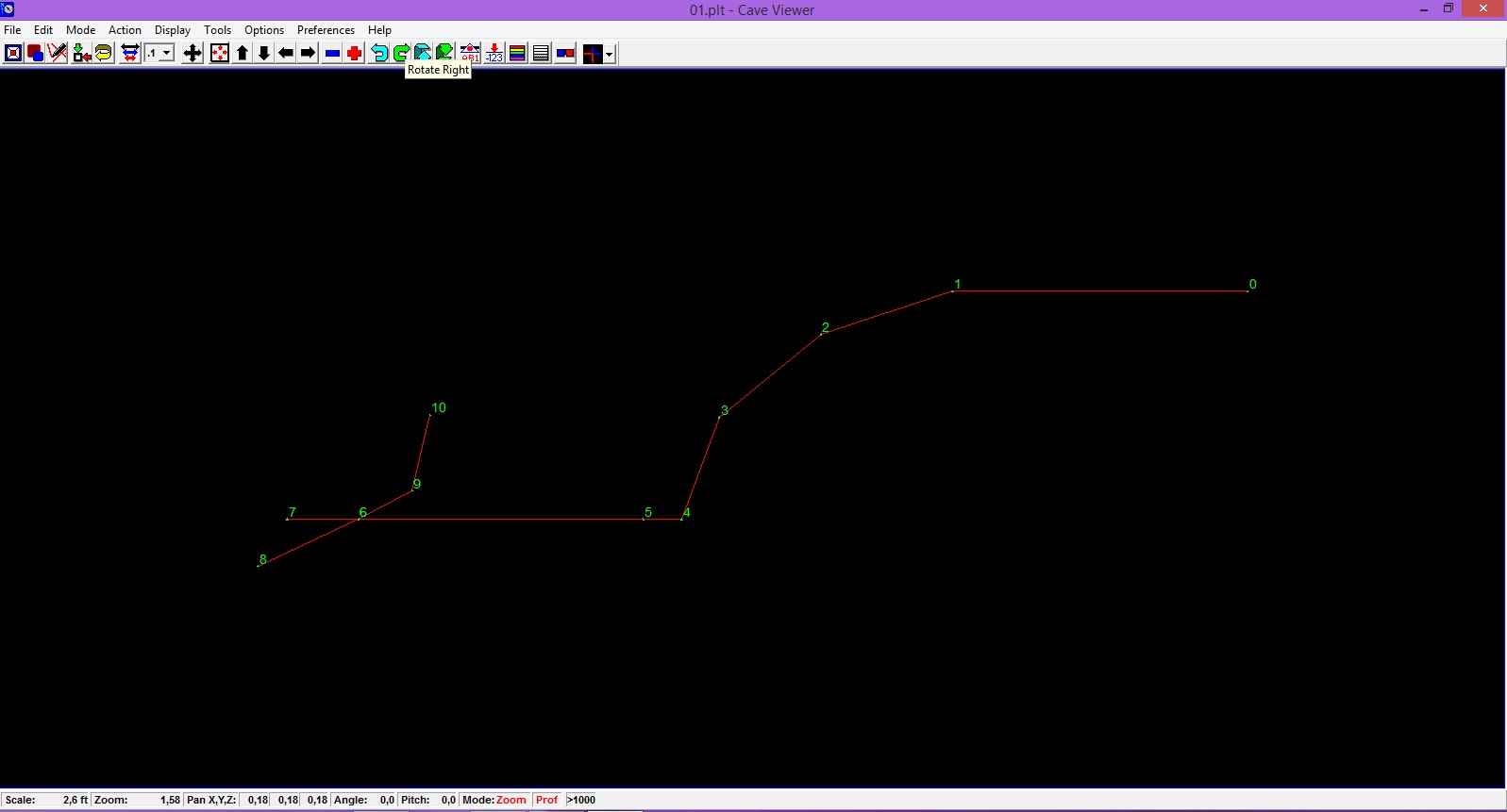Viewport: 1507px width, 812px height.
Task: Toggle the depth numbers -123 icon
Action: pos(494,53)
